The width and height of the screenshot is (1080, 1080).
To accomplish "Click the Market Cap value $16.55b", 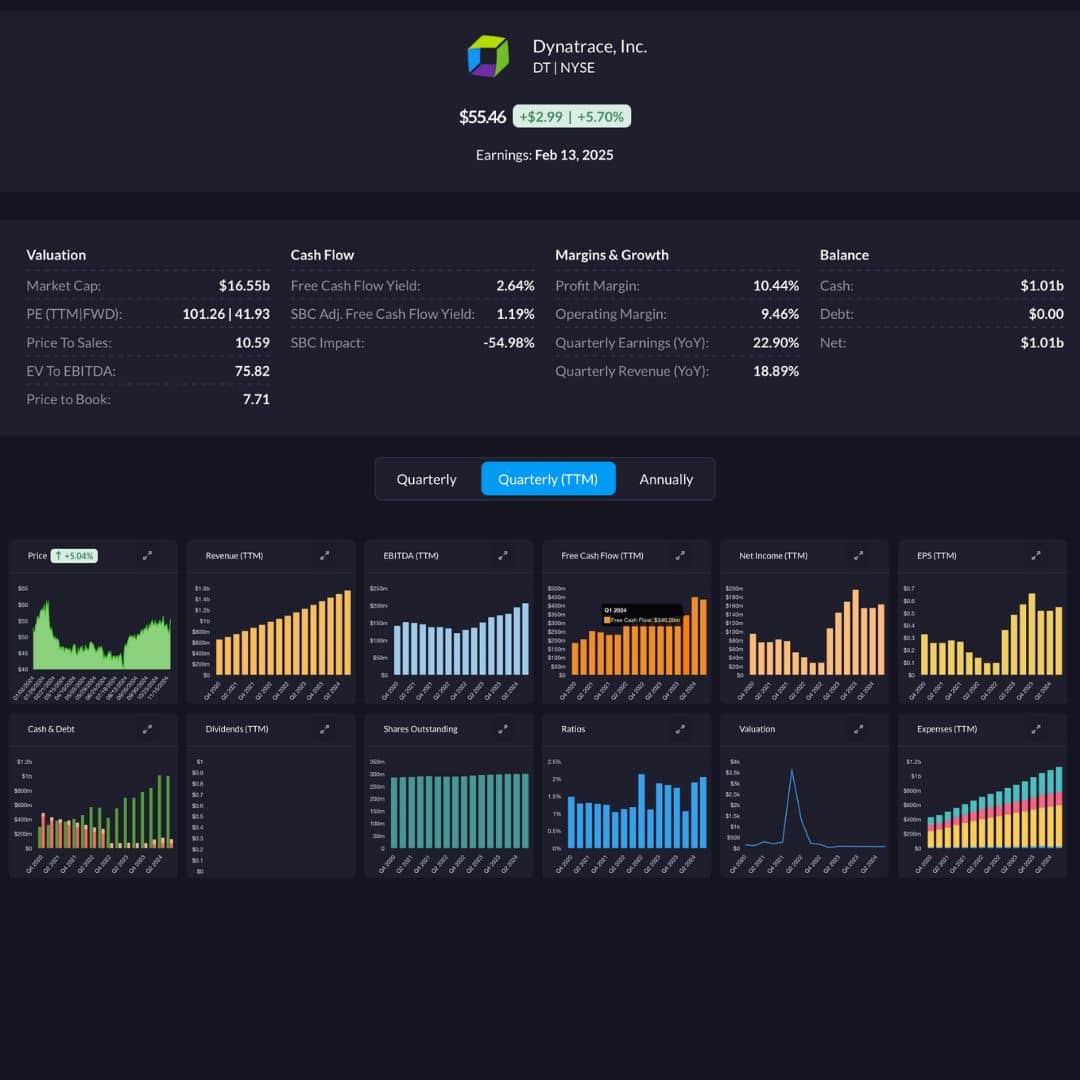I will pos(244,285).
